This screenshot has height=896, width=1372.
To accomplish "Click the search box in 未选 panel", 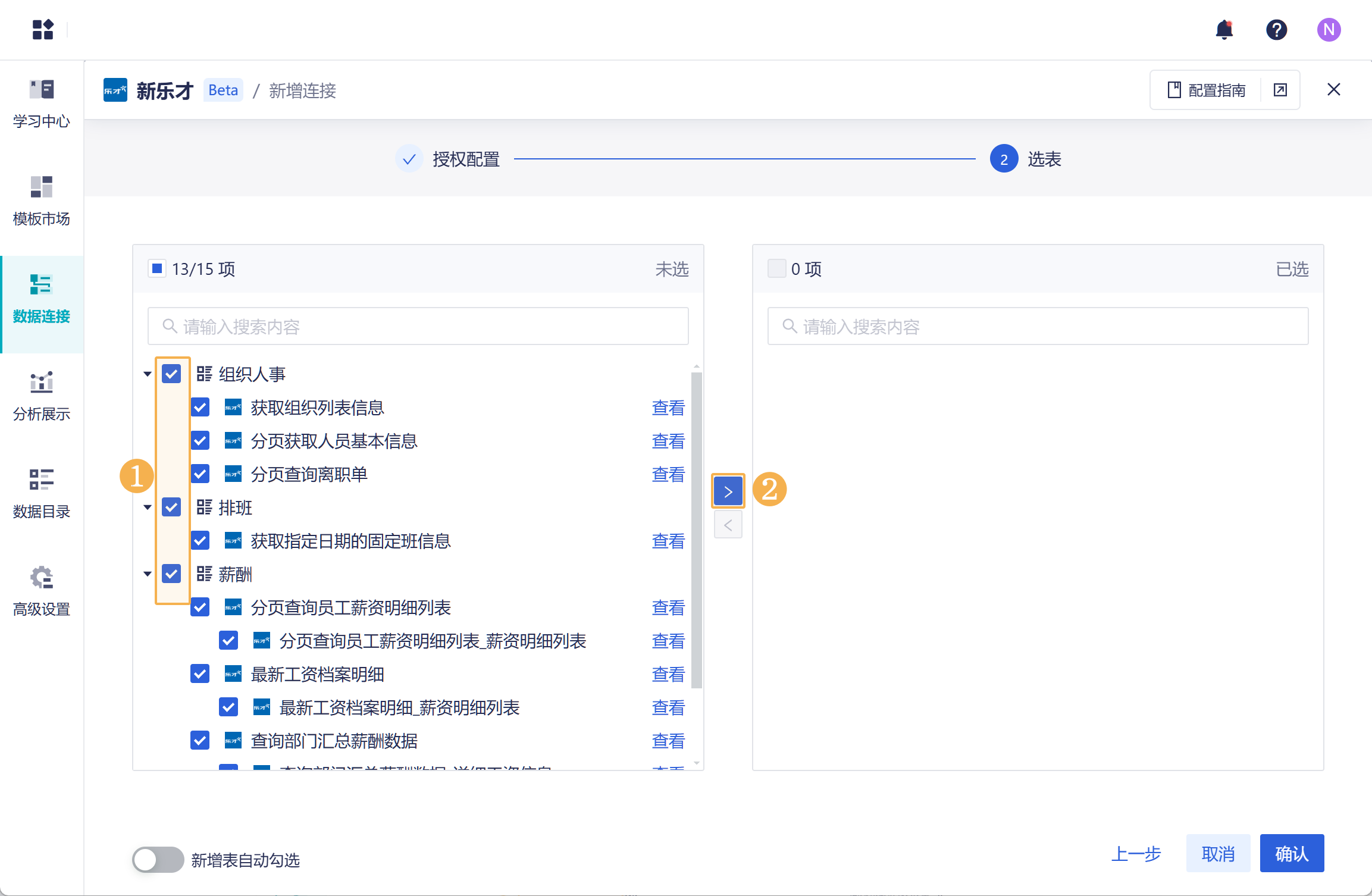I will (418, 327).
